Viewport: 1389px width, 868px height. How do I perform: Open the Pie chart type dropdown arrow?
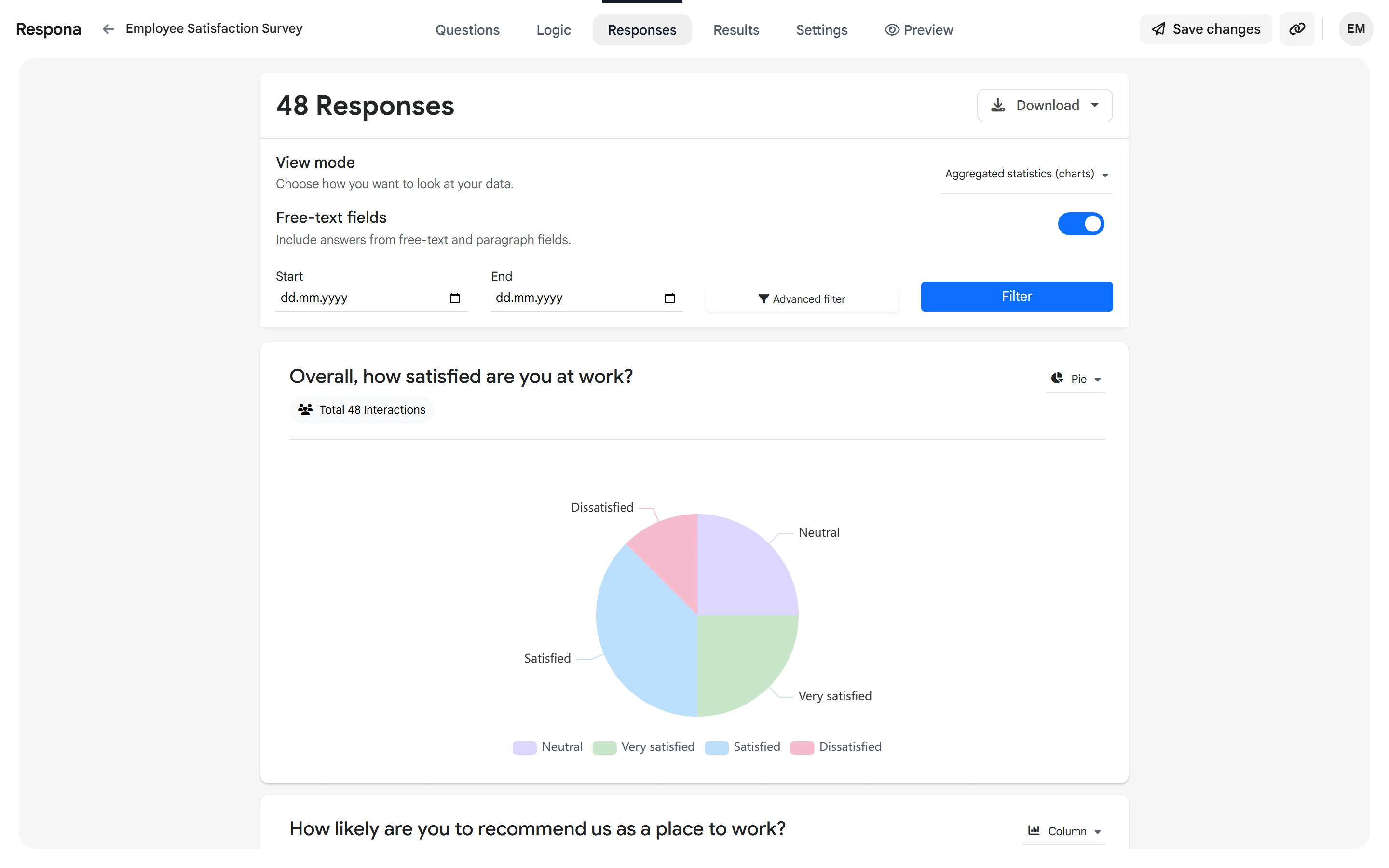1097,380
